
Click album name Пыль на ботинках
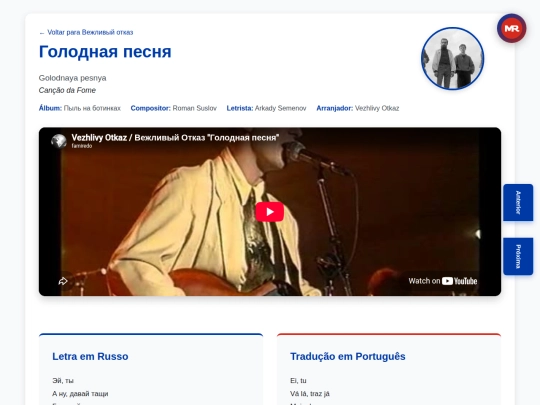[x=92, y=108]
